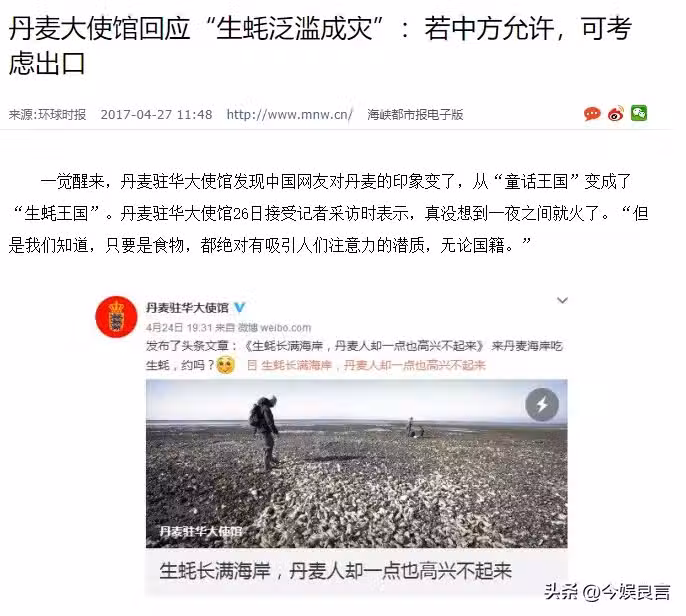Click the emoji face after 约吗?

coord(226,365)
